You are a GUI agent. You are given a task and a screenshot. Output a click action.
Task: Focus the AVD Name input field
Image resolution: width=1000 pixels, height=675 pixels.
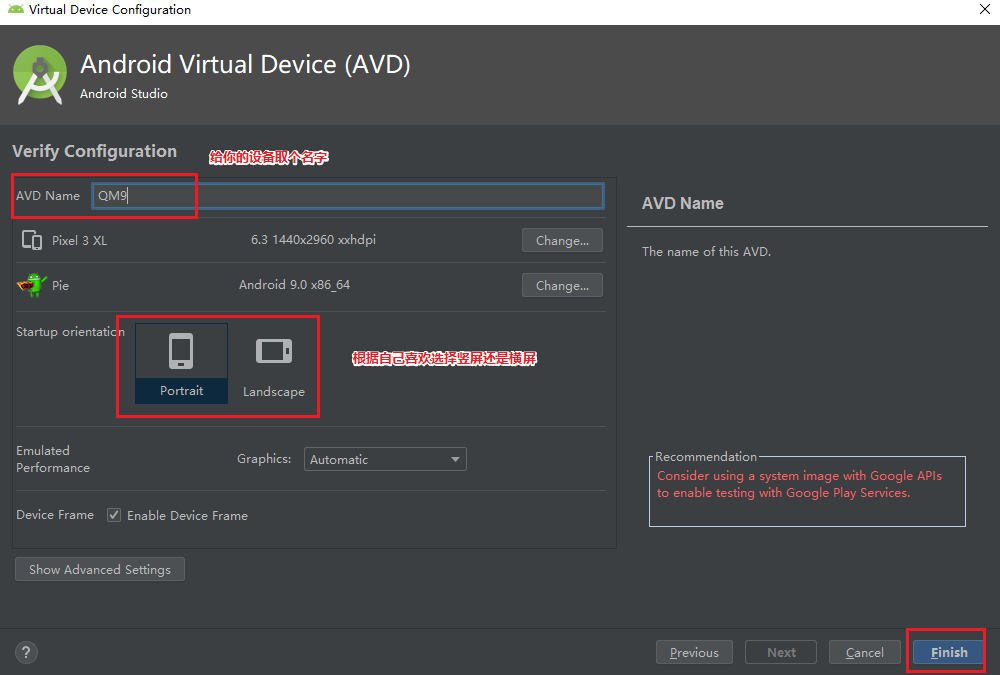[x=348, y=196]
